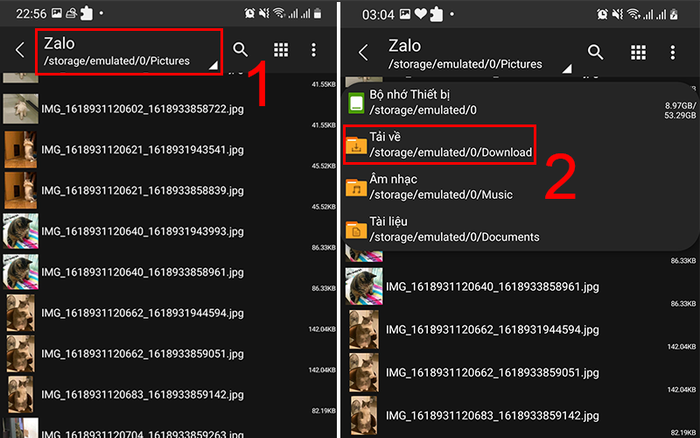Tap the search icon on right screen
The width and height of the screenshot is (700, 438).
click(x=595, y=52)
